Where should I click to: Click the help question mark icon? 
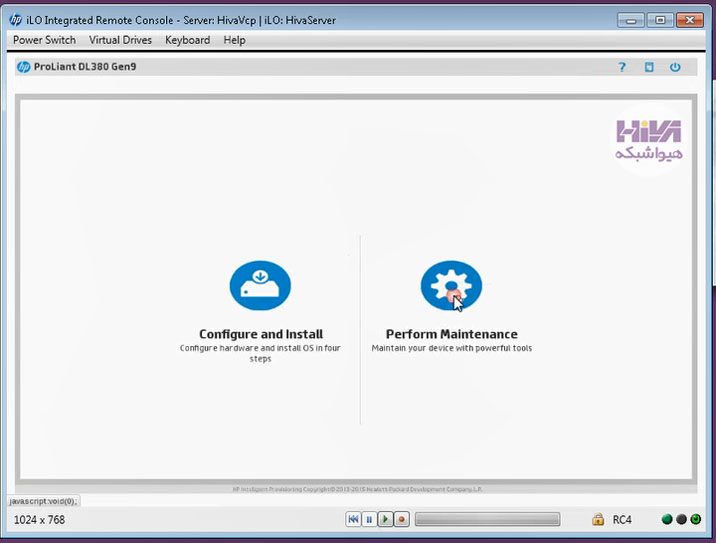click(621, 67)
